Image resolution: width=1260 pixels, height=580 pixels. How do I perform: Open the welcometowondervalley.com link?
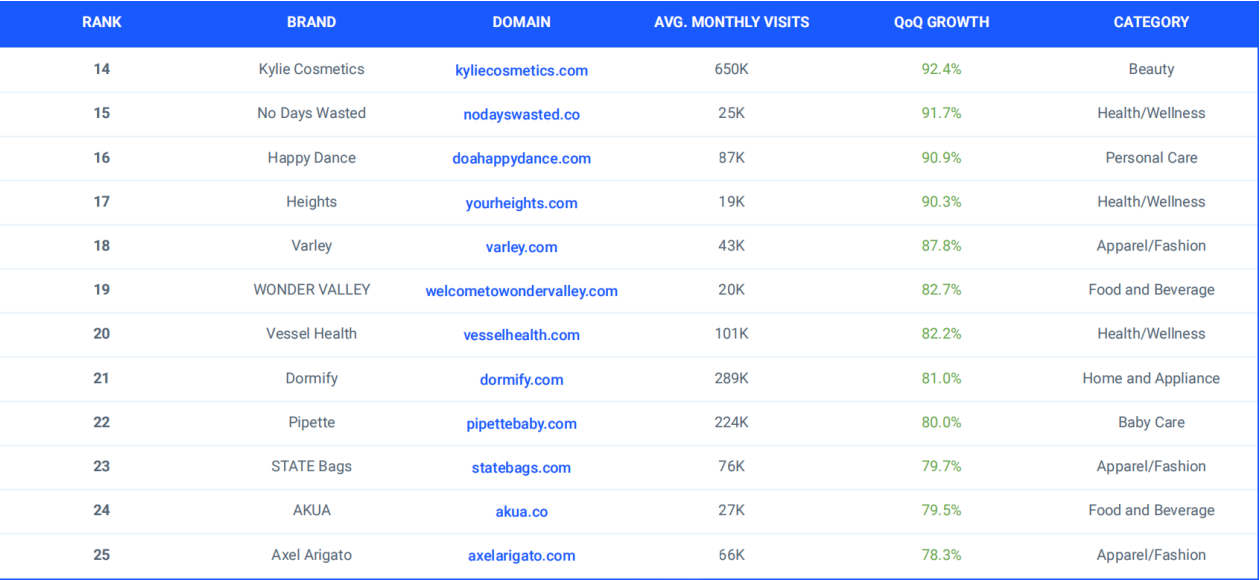521,291
